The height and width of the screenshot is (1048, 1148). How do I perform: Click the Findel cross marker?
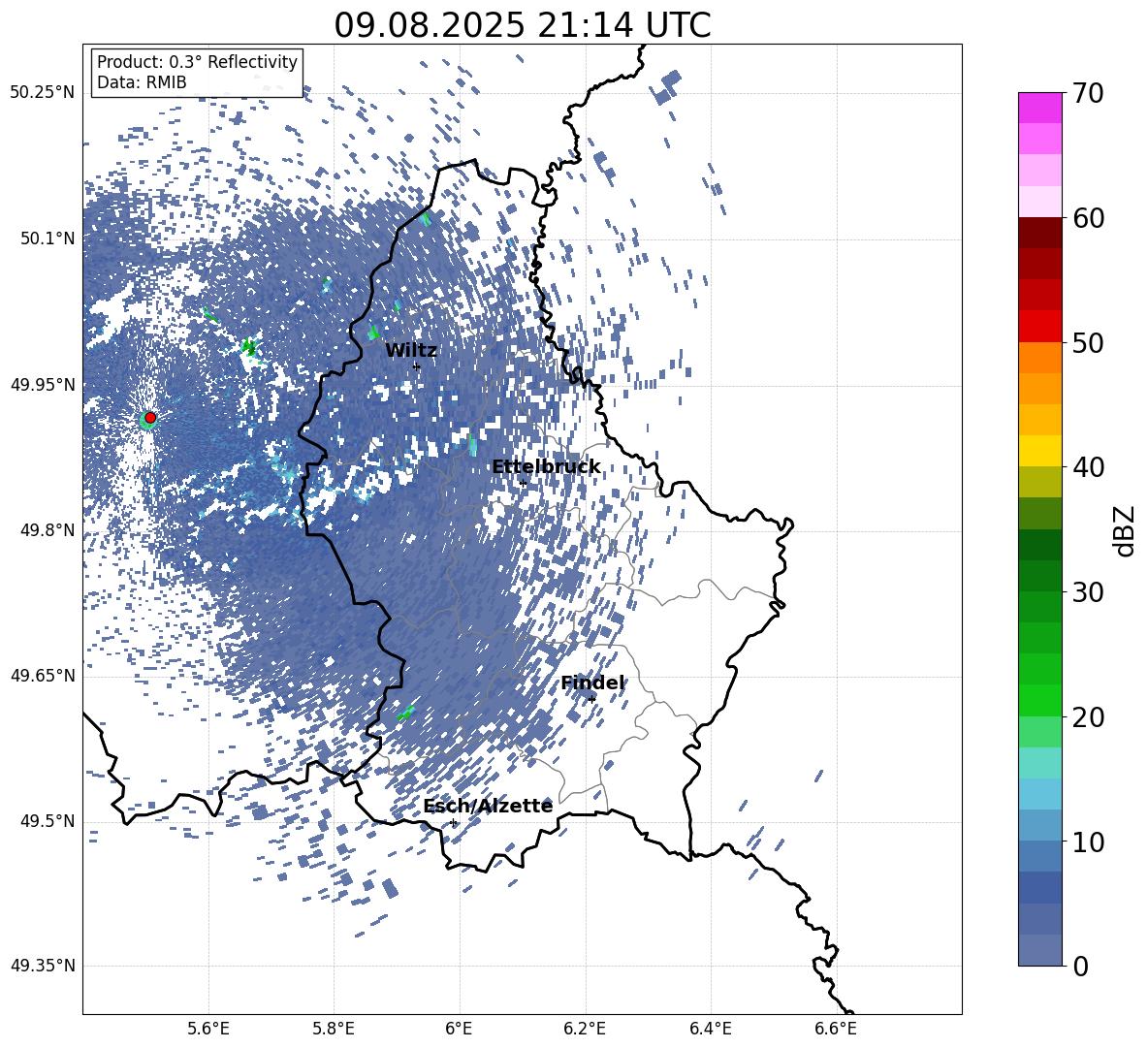(591, 699)
